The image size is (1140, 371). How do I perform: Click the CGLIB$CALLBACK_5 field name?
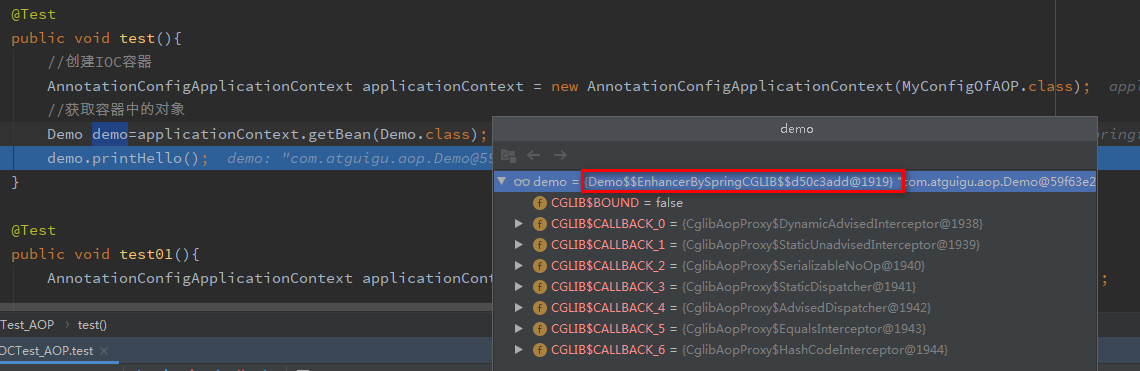pos(609,329)
